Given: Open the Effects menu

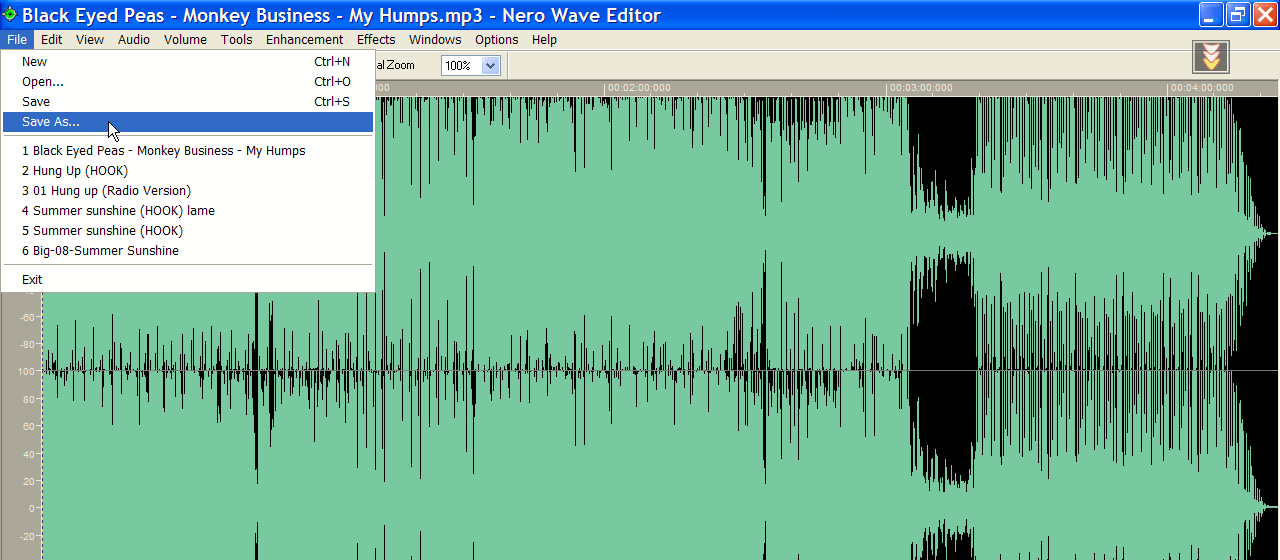Looking at the screenshot, I should (x=376, y=40).
